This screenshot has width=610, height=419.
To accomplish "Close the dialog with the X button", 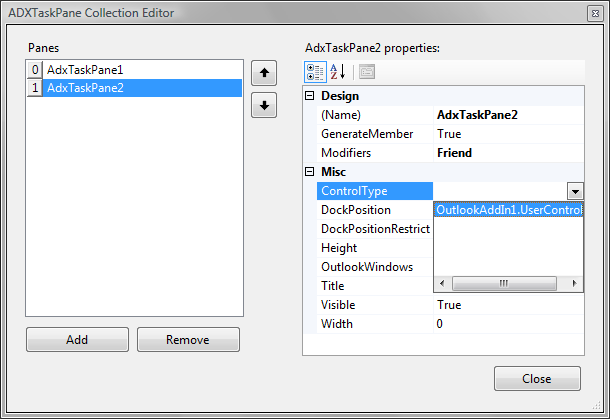I will [x=595, y=14].
